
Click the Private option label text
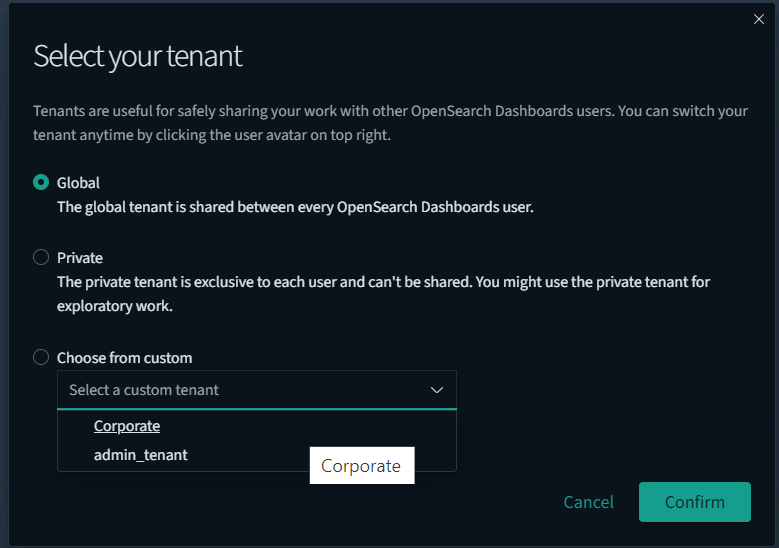pyautogui.click(x=80, y=258)
